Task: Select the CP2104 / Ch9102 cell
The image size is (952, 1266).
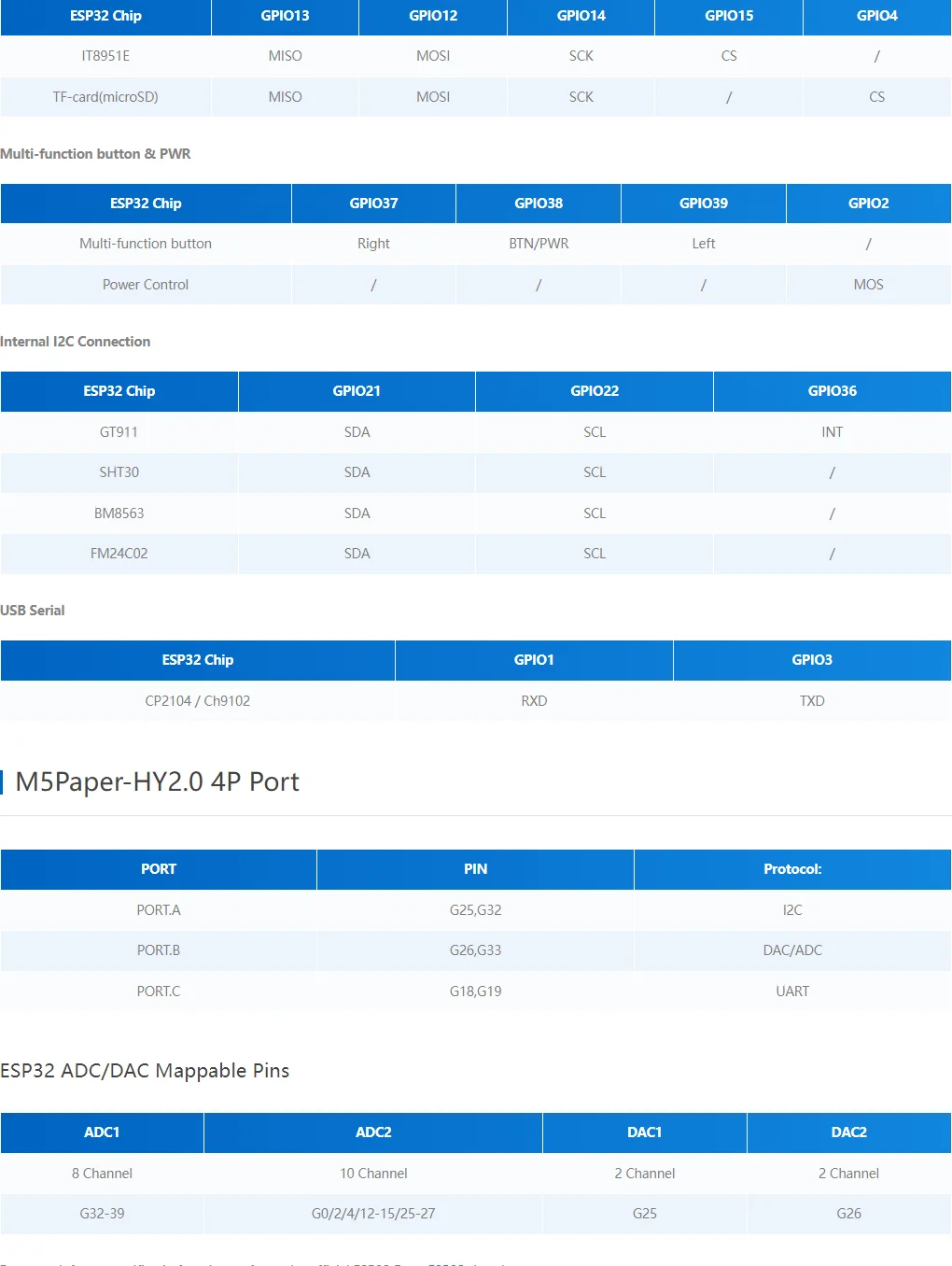Action: click(197, 701)
